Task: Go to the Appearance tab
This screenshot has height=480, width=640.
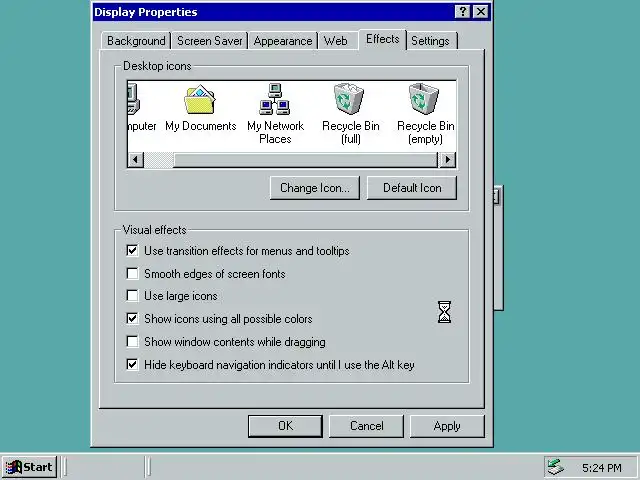Action: click(x=283, y=41)
